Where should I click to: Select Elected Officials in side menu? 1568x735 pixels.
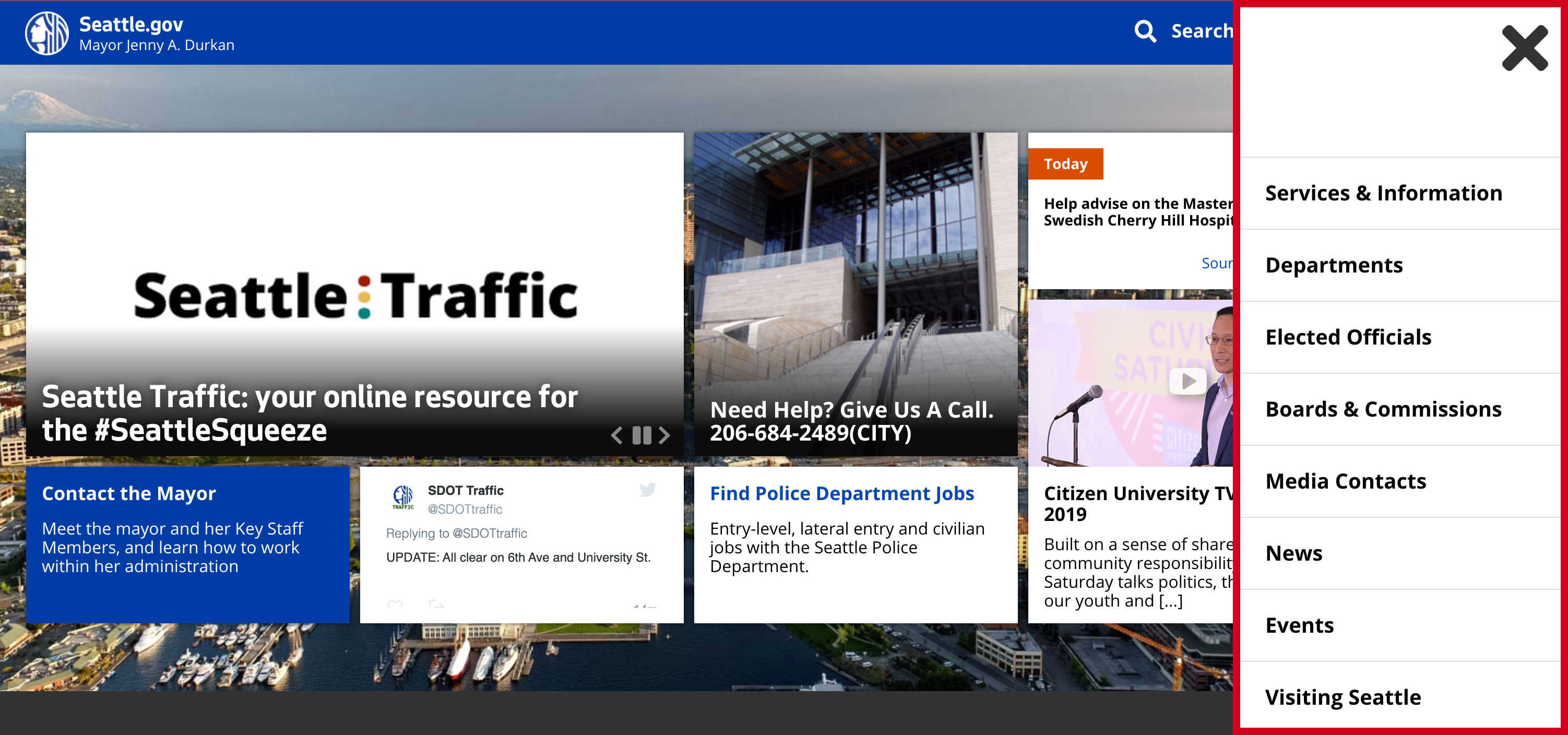coord(1348,337)
